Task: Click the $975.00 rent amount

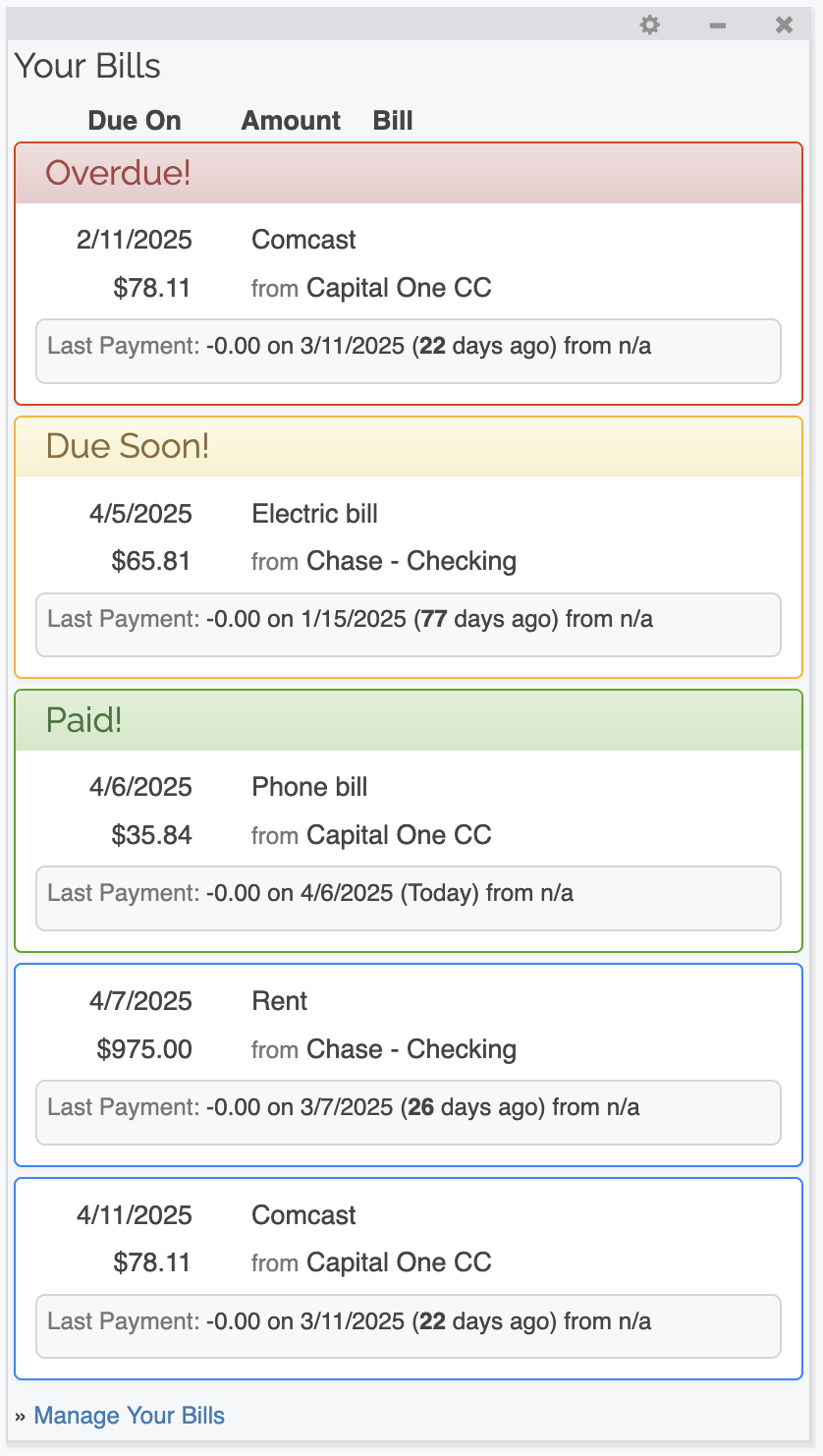Action: 144,1049
